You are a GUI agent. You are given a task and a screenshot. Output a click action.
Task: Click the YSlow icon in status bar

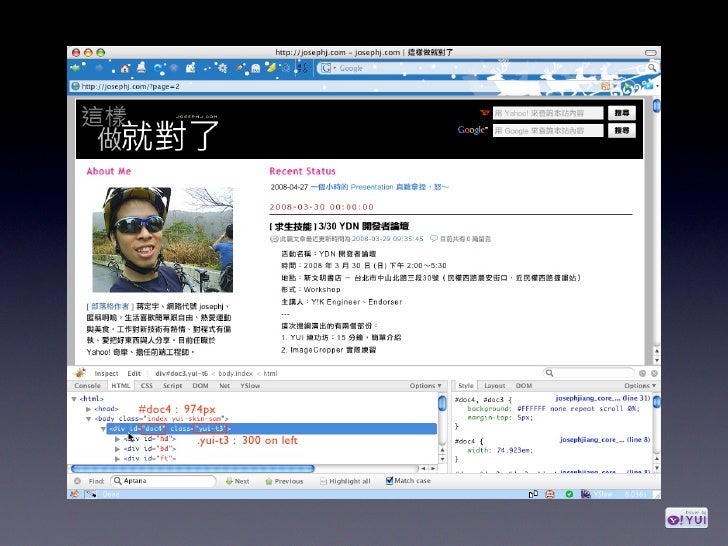[x=586, y=494]
